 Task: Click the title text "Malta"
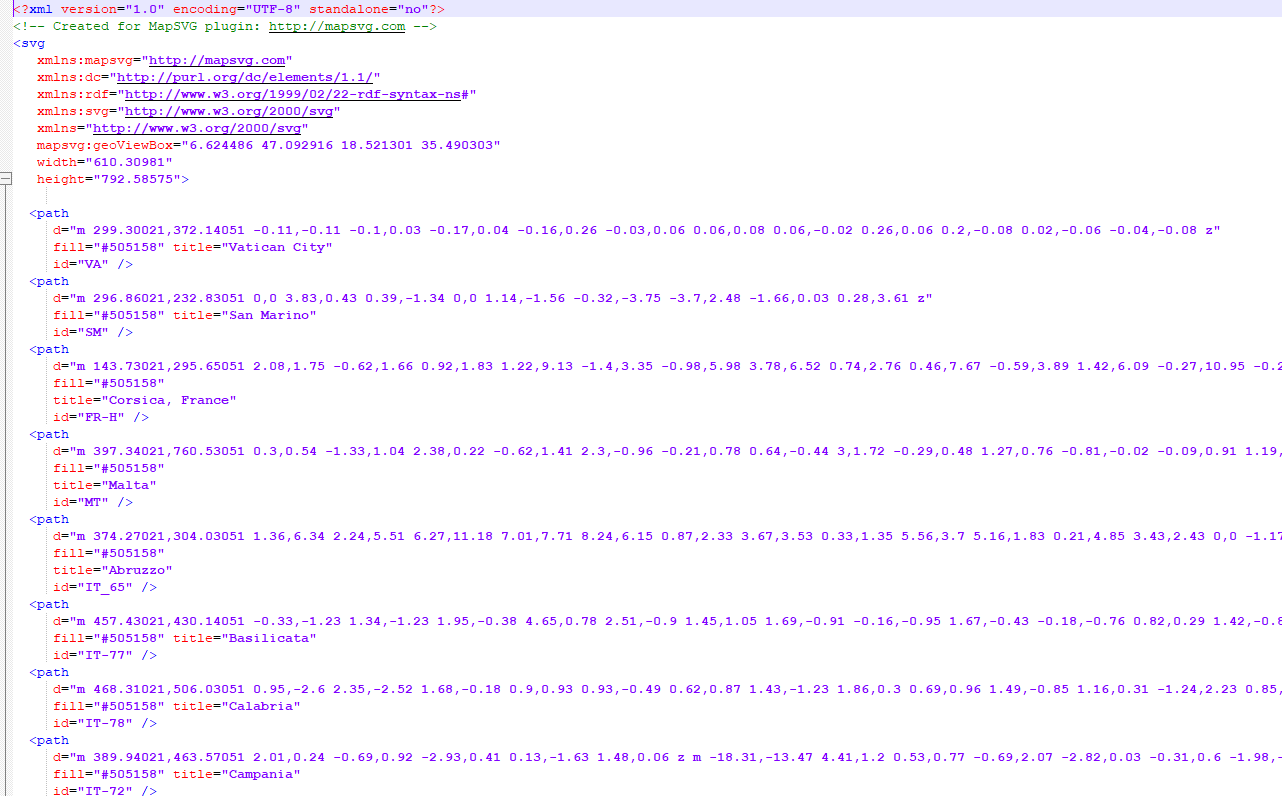129,485
